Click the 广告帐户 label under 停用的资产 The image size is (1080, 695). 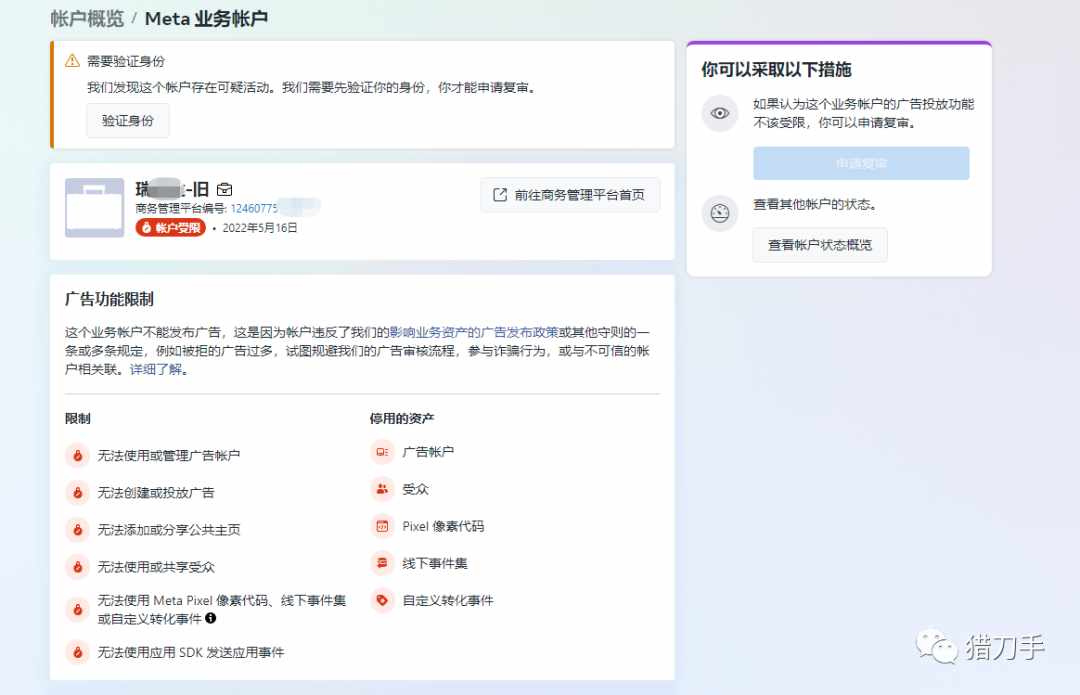tap(428, 452)
